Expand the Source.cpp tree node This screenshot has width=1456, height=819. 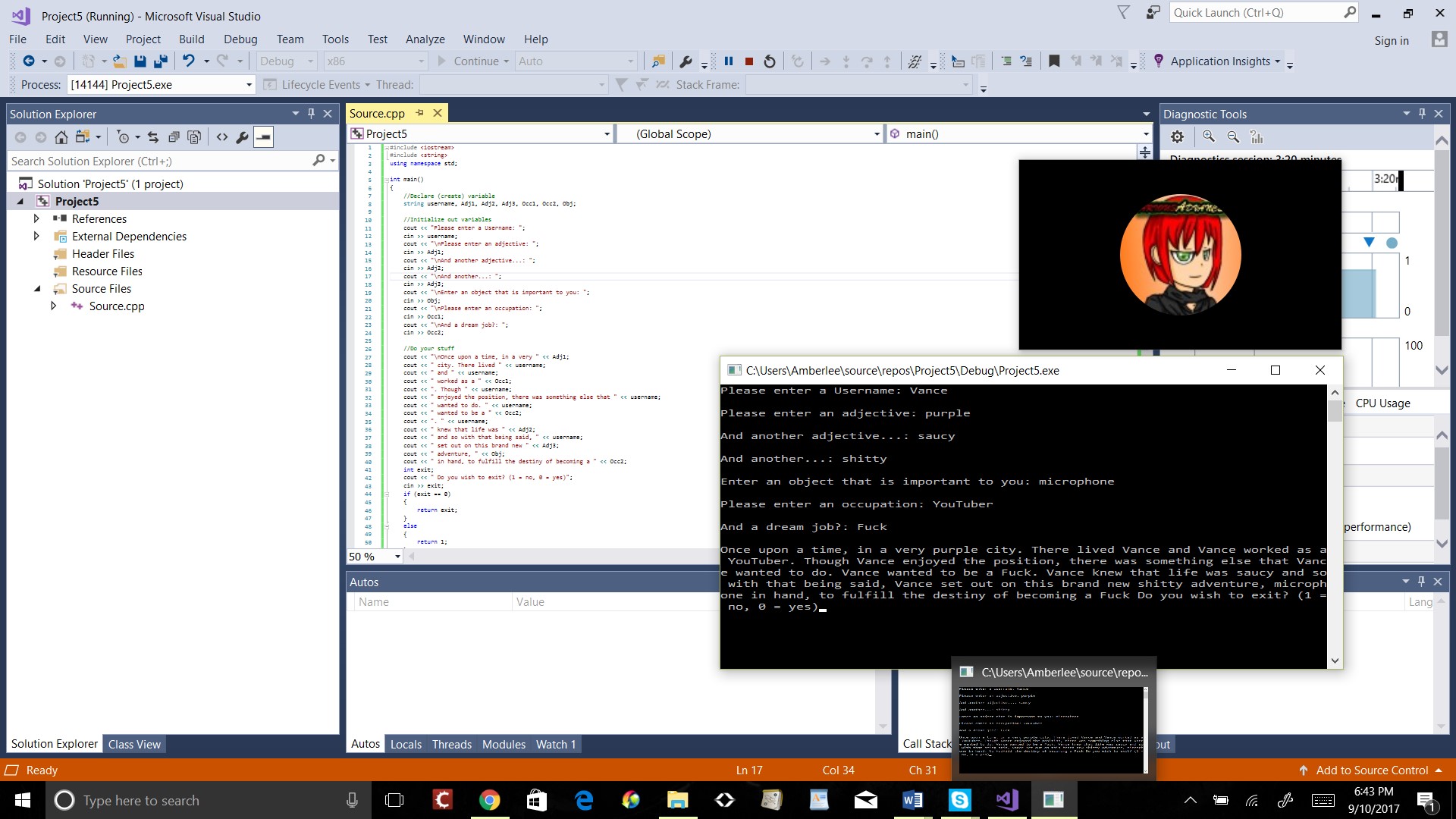click(53, 306)
